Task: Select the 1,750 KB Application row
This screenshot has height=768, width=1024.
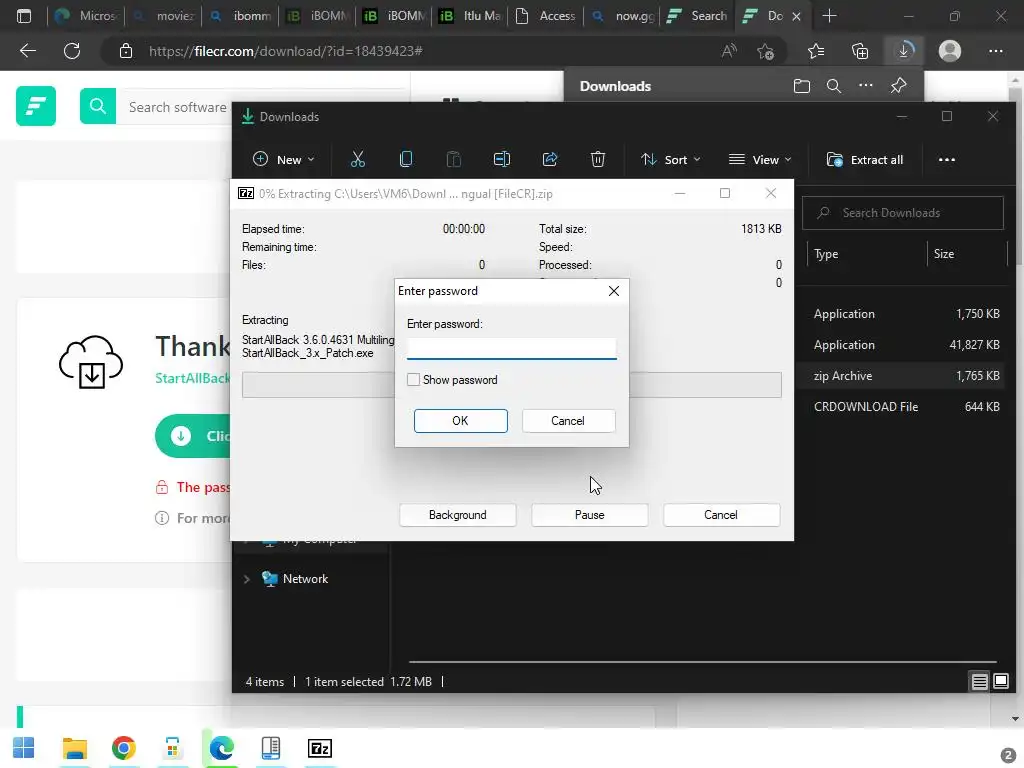Action: click(x=900, y=313)
